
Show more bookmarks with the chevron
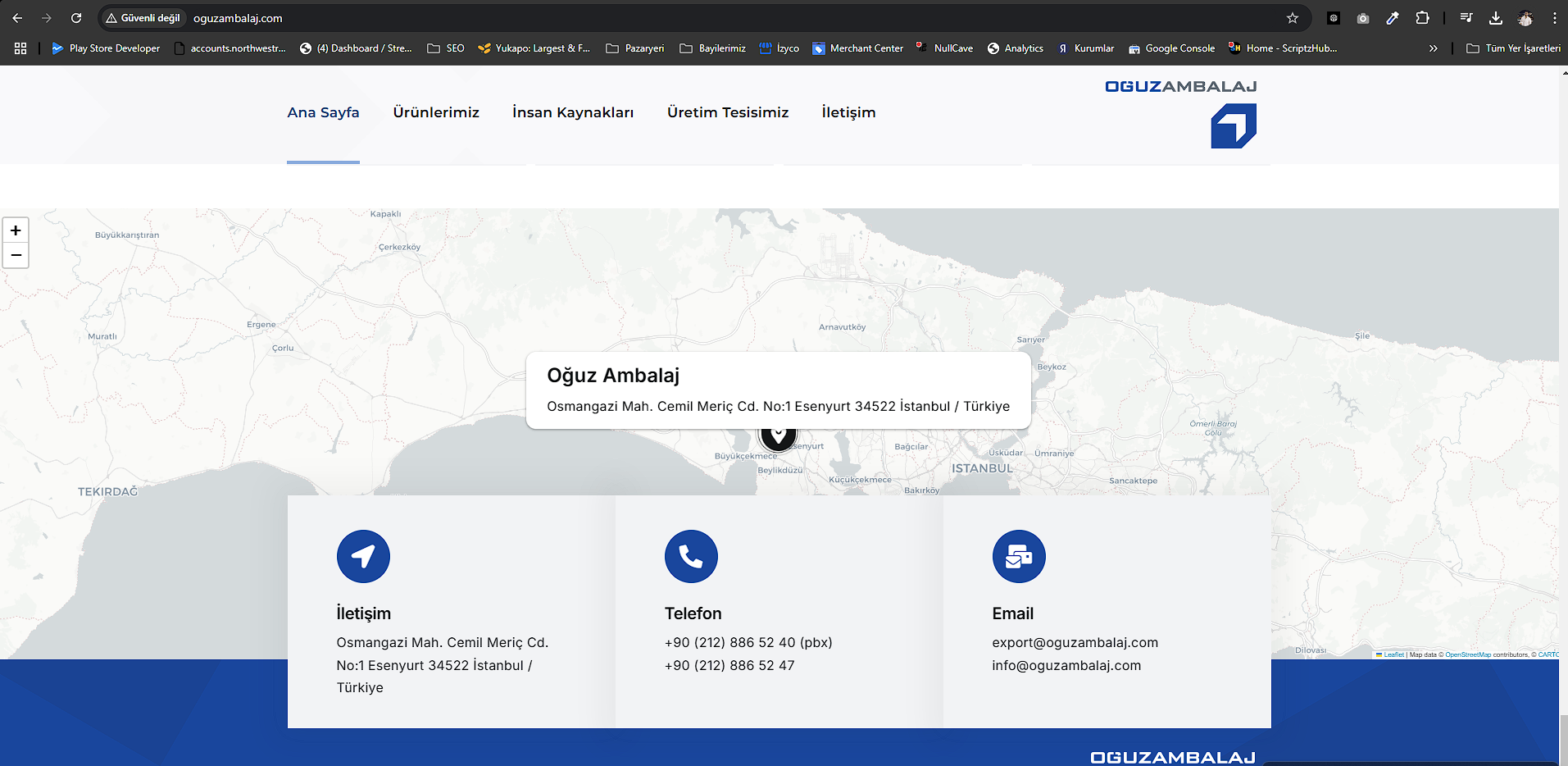click(1434, 48)
